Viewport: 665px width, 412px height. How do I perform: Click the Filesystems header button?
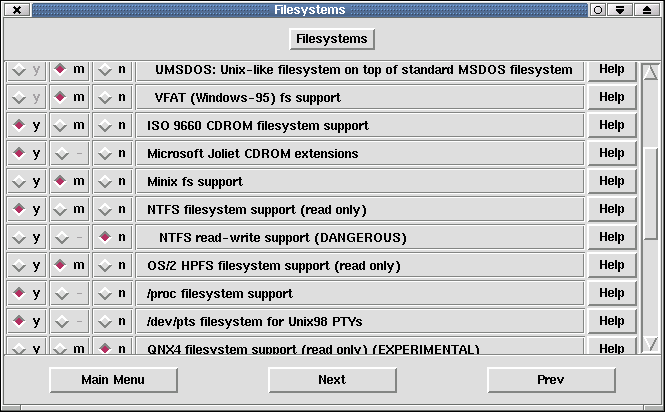pyautogui.click(x=332, y=39)
